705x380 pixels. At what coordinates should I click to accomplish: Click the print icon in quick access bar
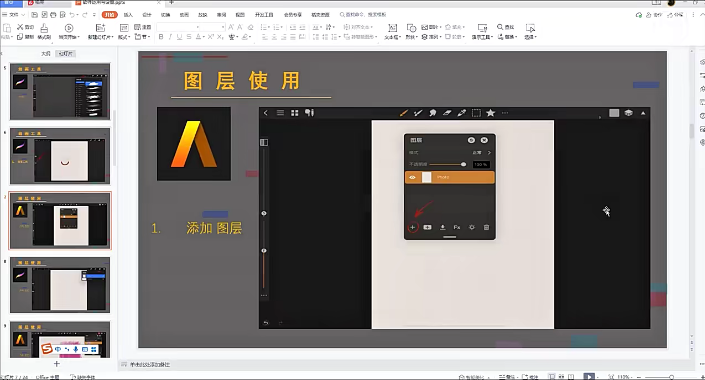54,15
